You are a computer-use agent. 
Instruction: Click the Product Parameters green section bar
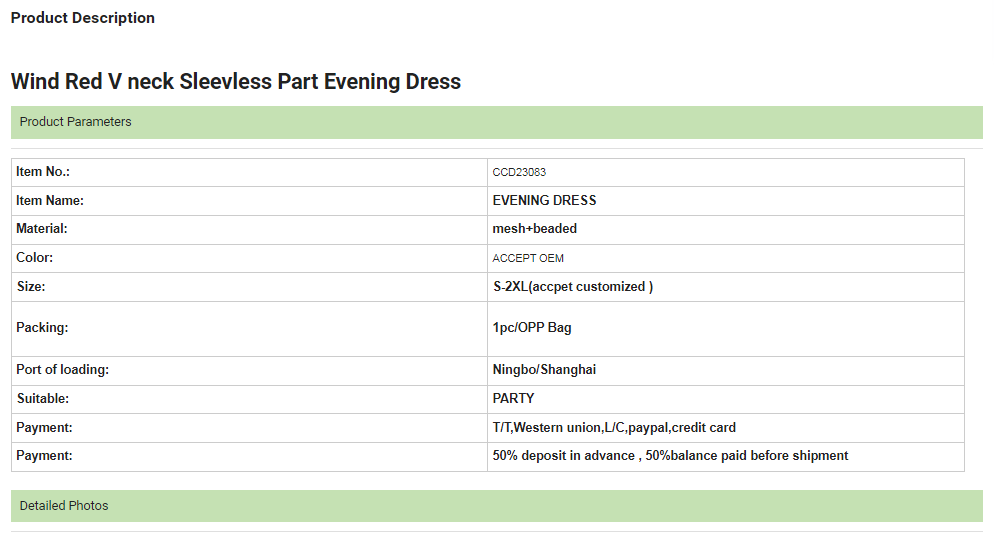point(497,122)
